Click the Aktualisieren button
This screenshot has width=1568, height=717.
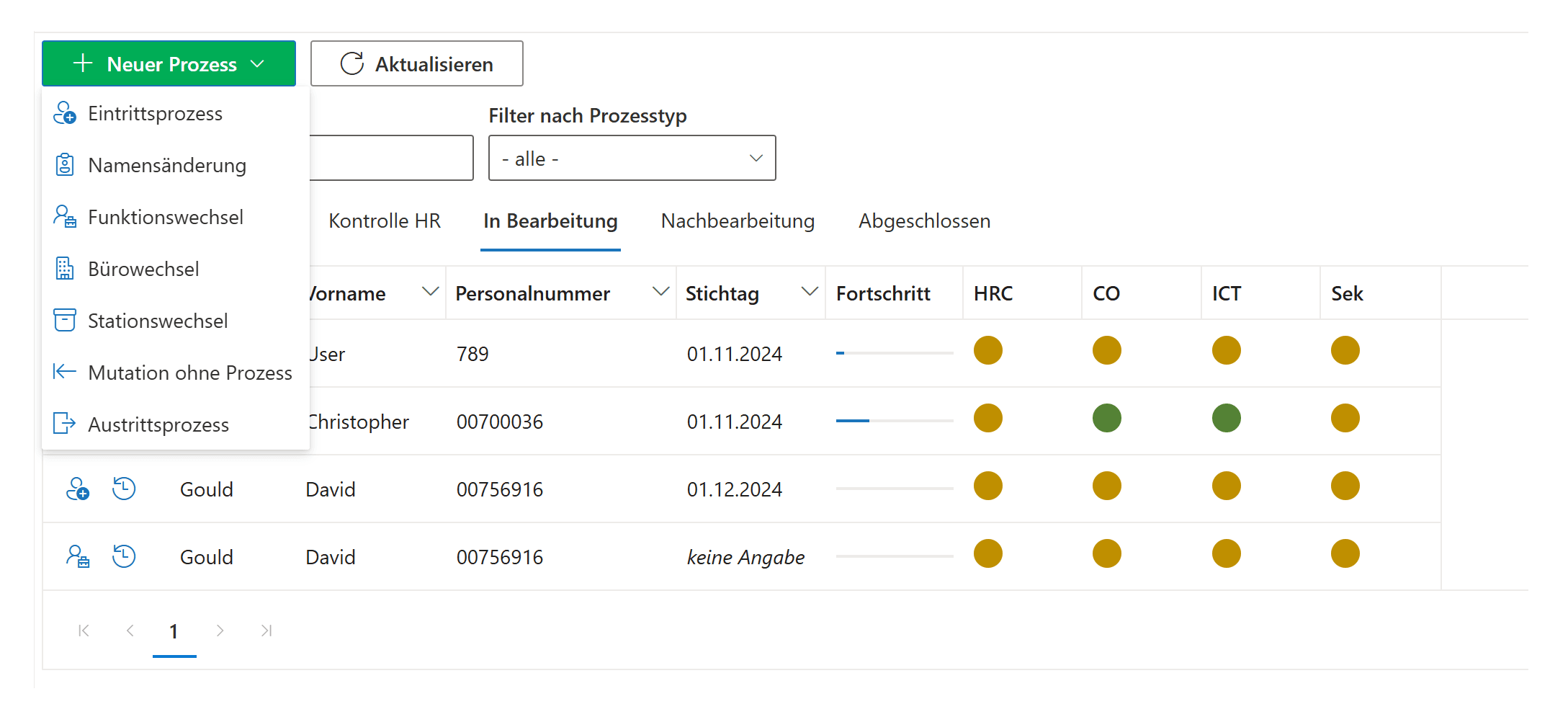pyautogui.click(x=416, y=63)
